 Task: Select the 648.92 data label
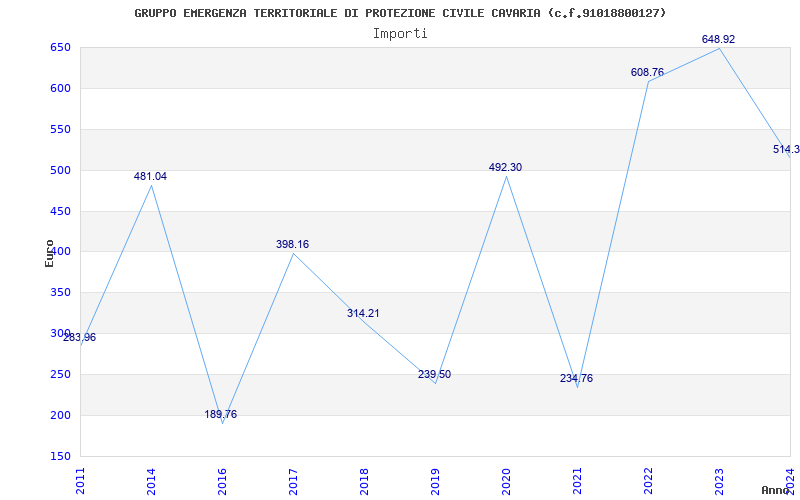(718, 39)
